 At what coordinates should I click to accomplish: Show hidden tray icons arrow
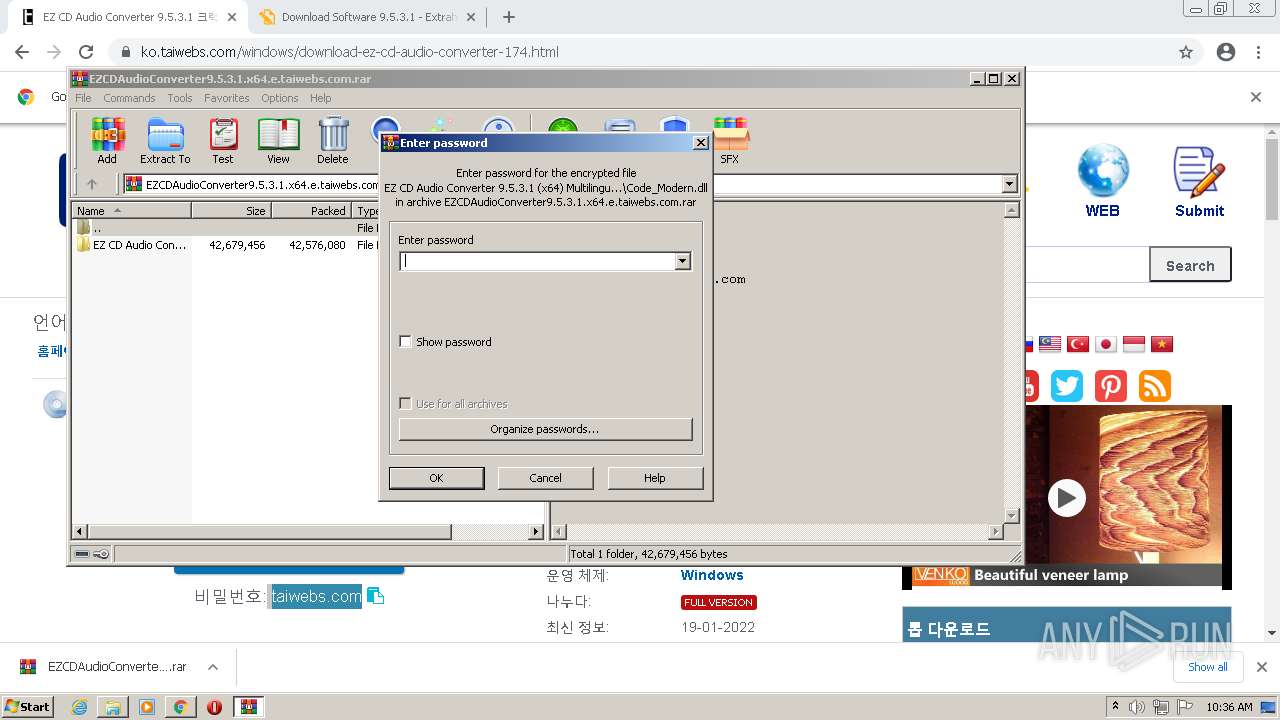1115,707
